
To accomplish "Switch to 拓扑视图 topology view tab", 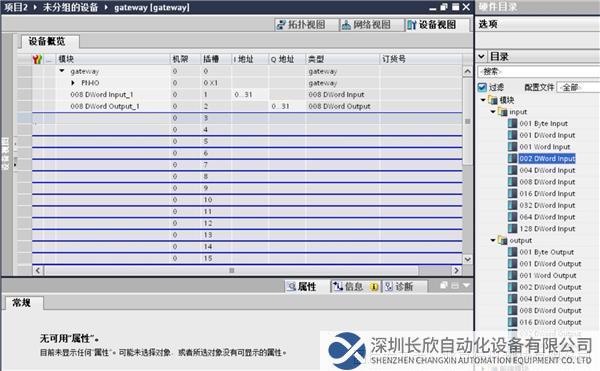I will (302, 25).
